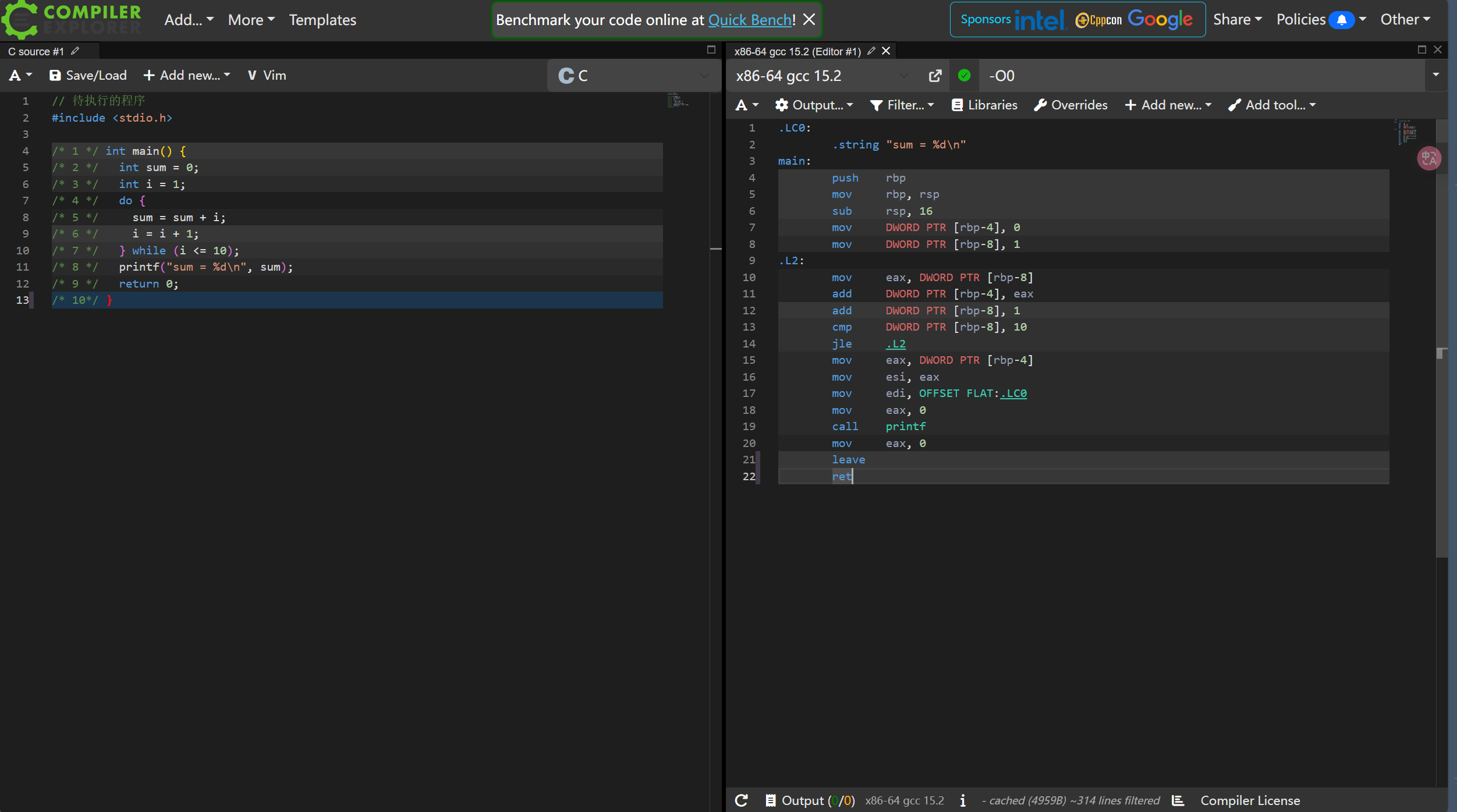Click the translate extension icon
The height and width of the screenshot is (812, 1457).
click(1428, 158)
